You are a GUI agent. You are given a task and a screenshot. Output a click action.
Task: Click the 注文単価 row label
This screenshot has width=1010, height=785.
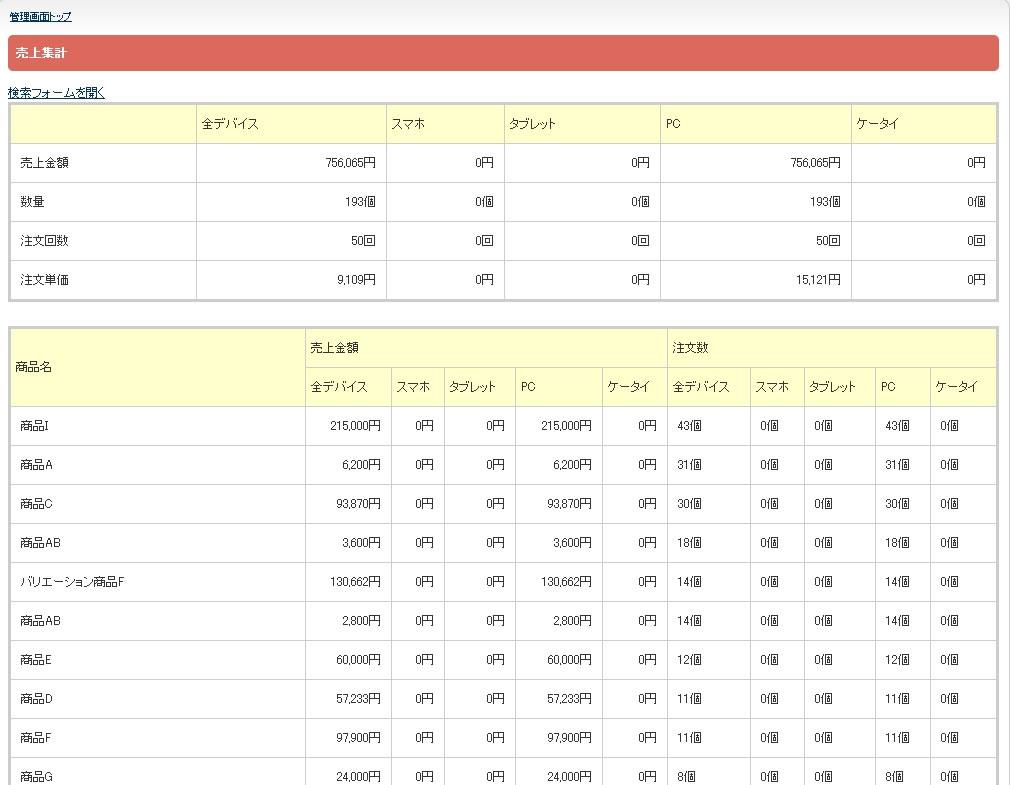pos(44,280)
